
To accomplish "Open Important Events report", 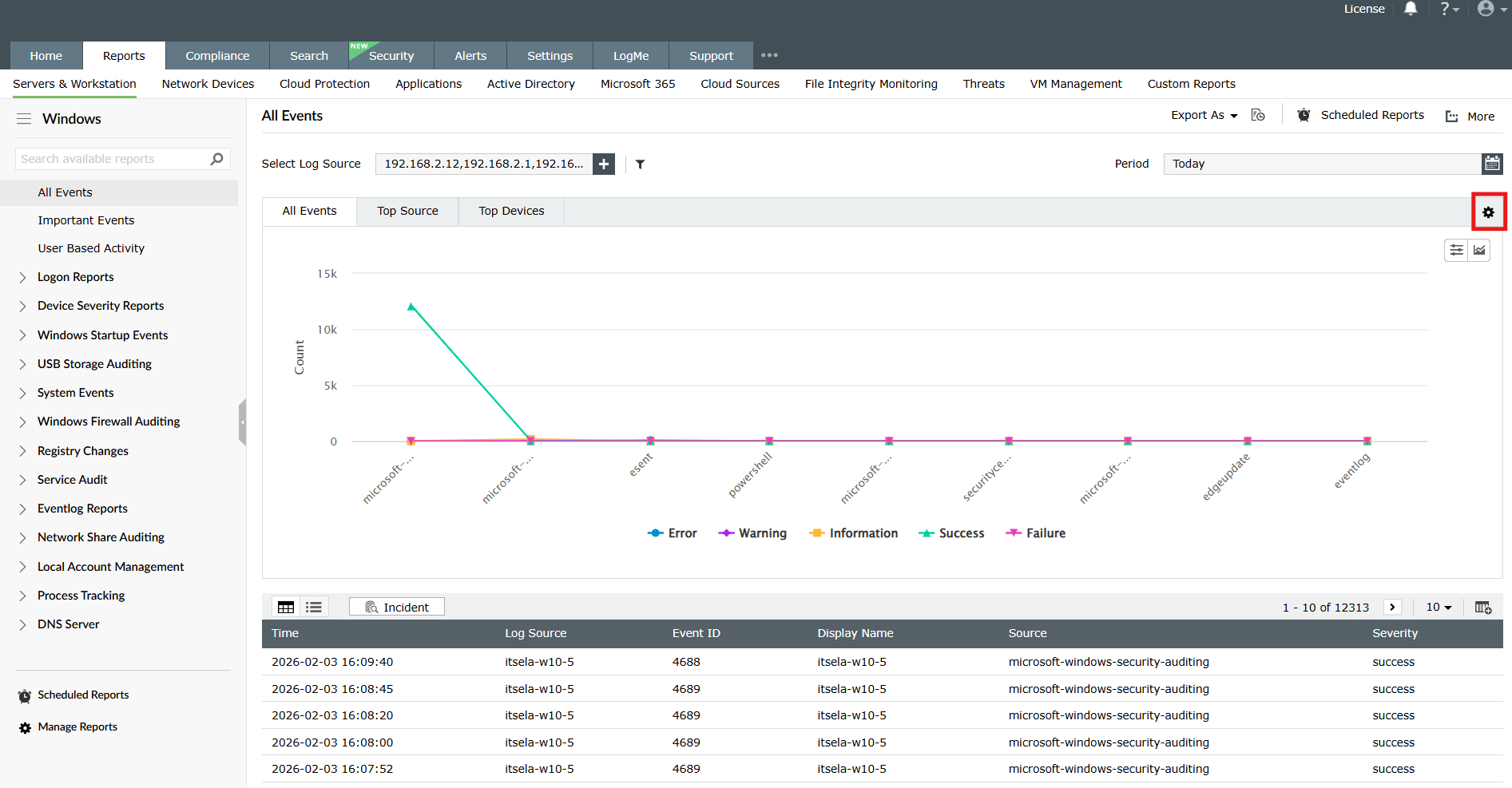I will click(86, 220).
